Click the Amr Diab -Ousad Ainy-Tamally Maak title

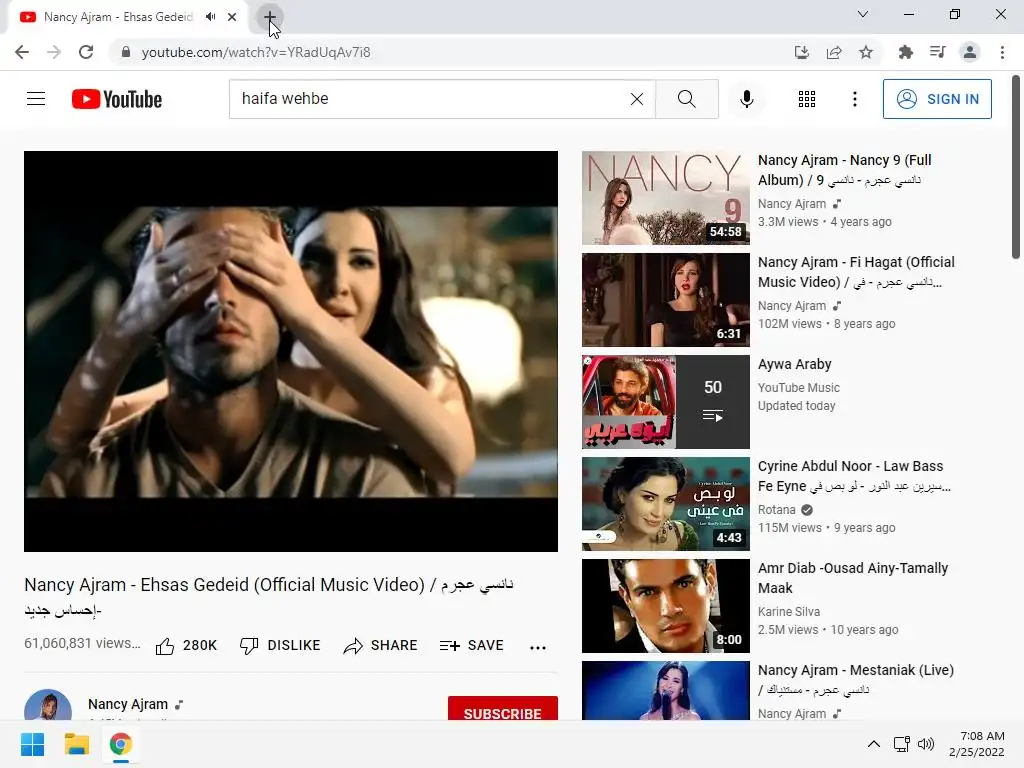tap(853, 578)
